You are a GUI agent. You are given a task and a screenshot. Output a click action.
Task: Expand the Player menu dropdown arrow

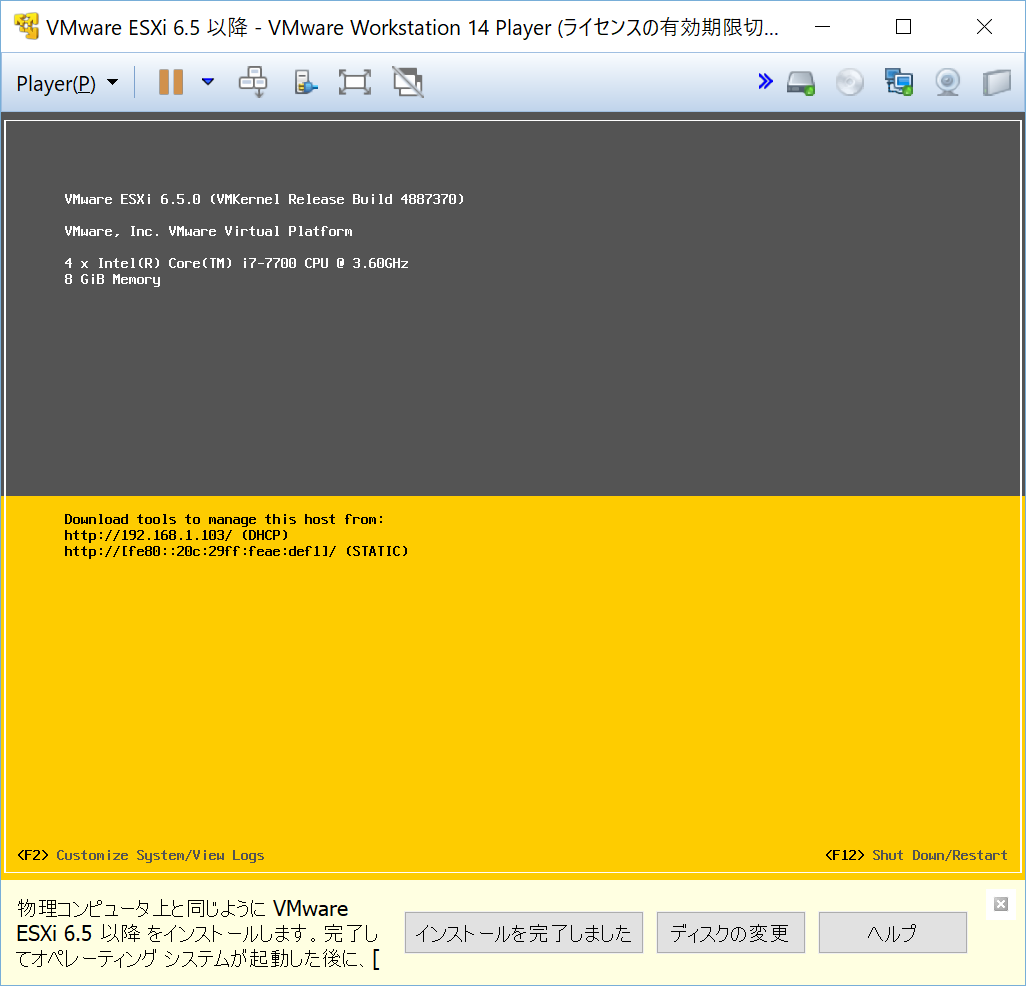click(x=113, y=82)
